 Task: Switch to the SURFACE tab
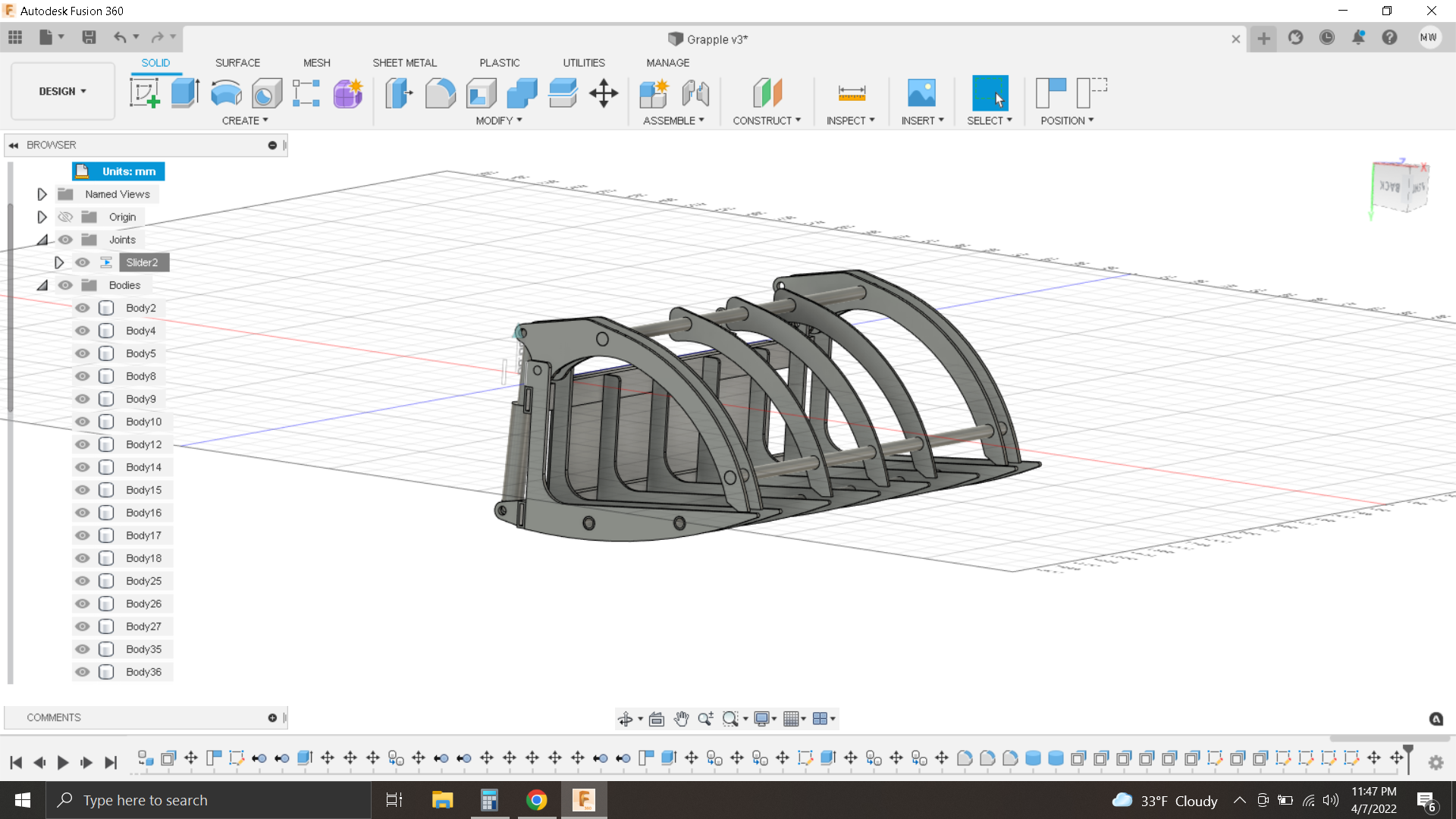pos(237,63)
